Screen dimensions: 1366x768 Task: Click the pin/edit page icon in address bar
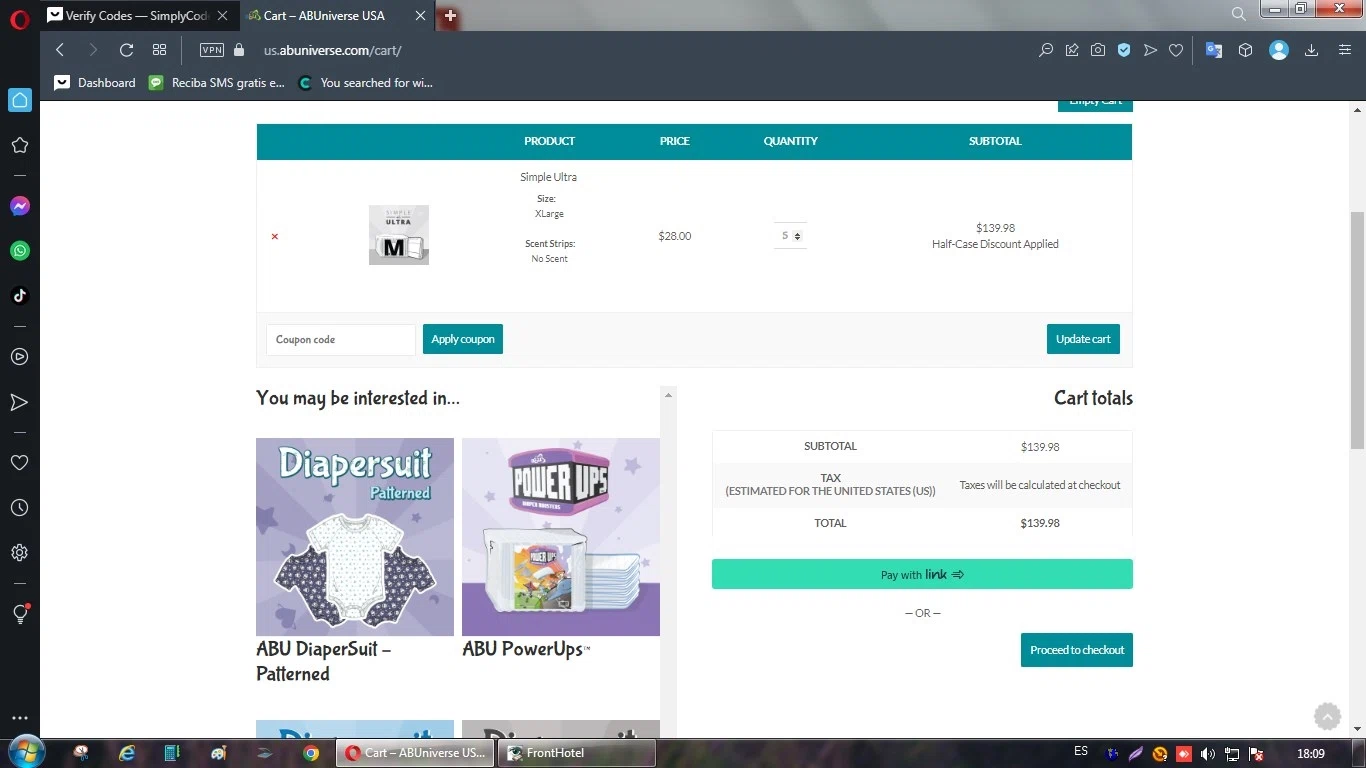click(x=1072, y=50)
